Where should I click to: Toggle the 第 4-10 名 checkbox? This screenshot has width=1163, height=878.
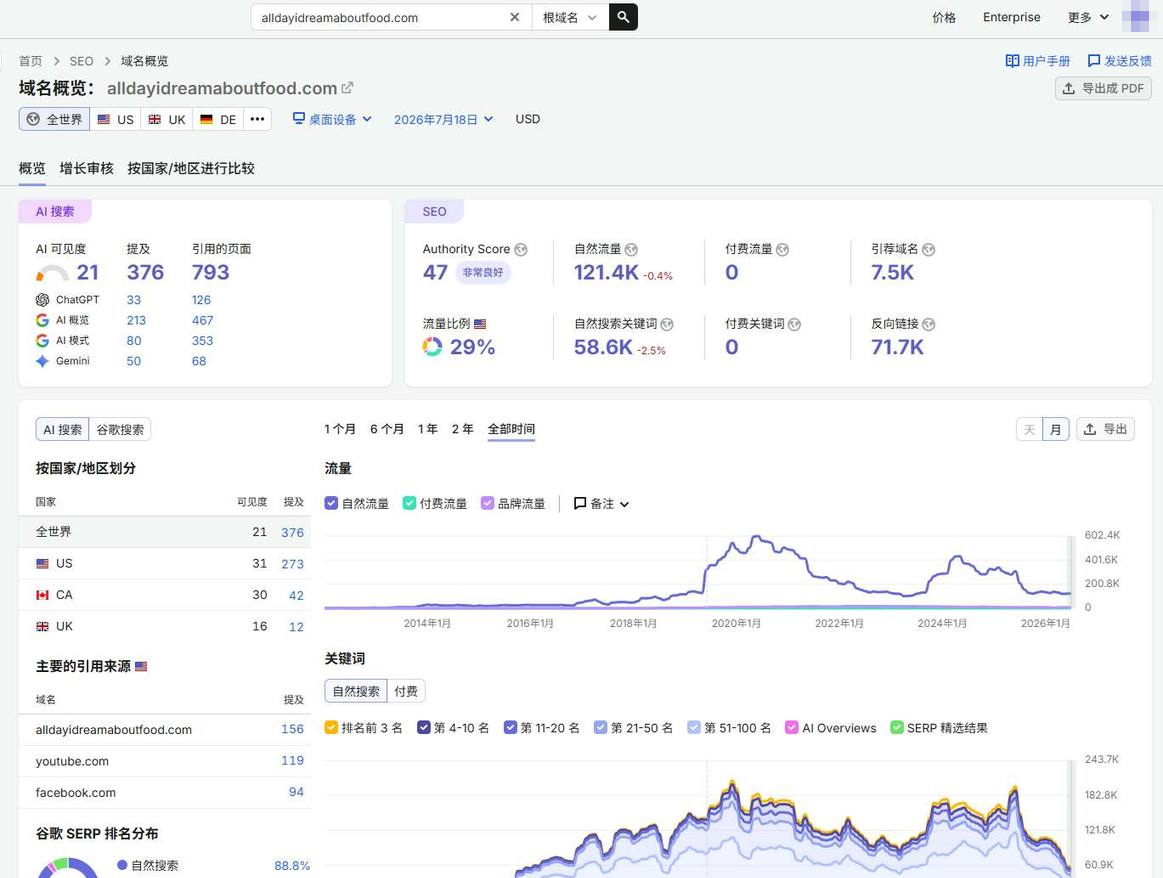(424, 727)
